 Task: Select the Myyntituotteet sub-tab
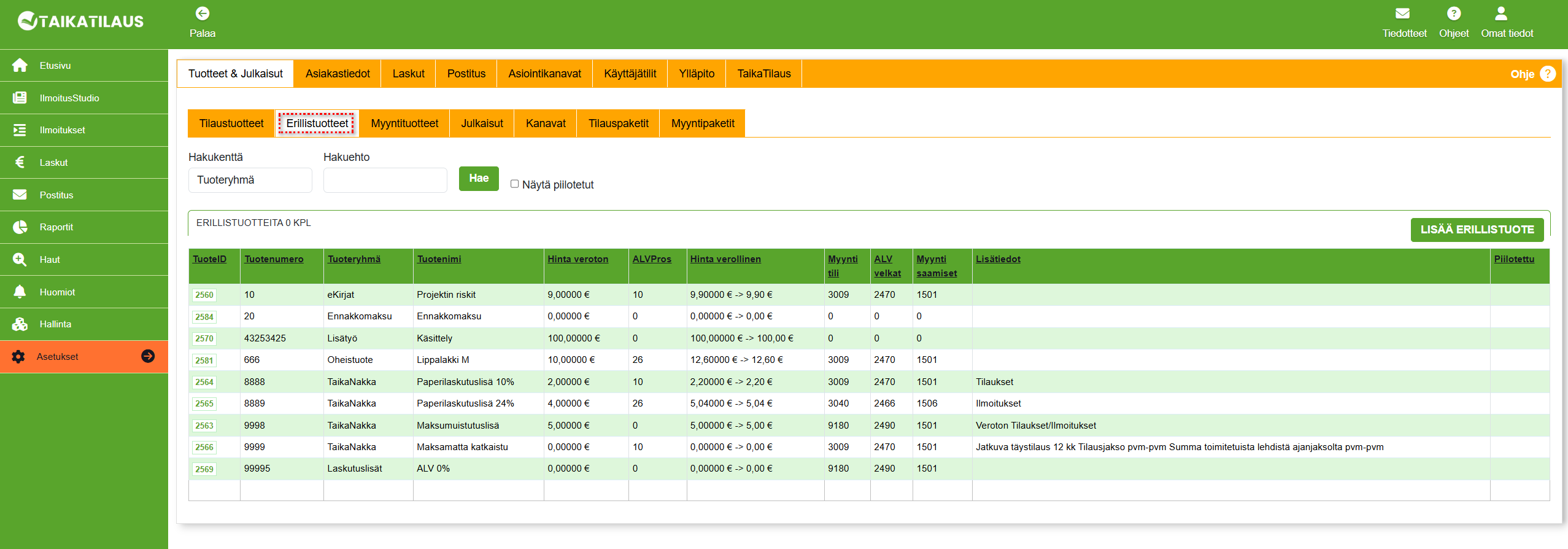[x=404, y=123]
